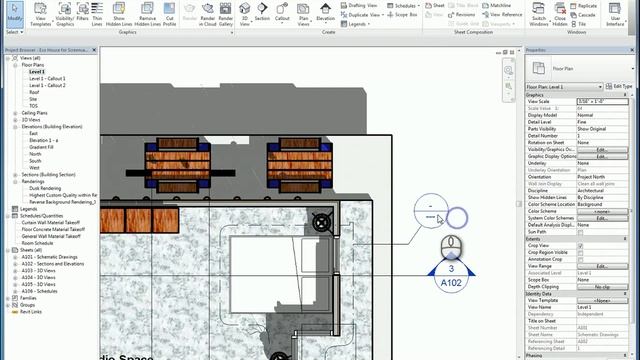Viewport: 640px width, 360px height.
Task: Activate Remove Hidden Lines tool
Action: (x=147, y=14)
